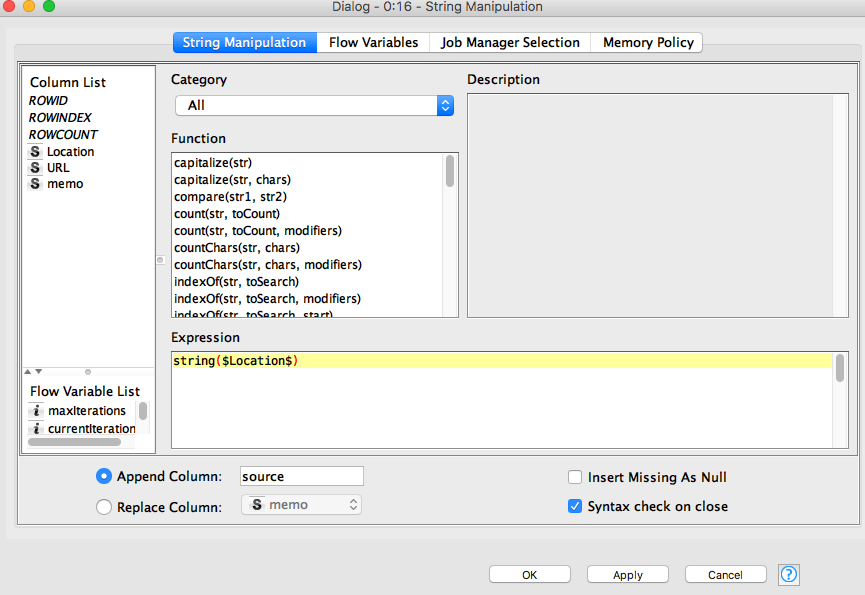This screenshot has width=865, height=595.
Task: Select the compare(str1, str2) function
Action: point(231,197)
